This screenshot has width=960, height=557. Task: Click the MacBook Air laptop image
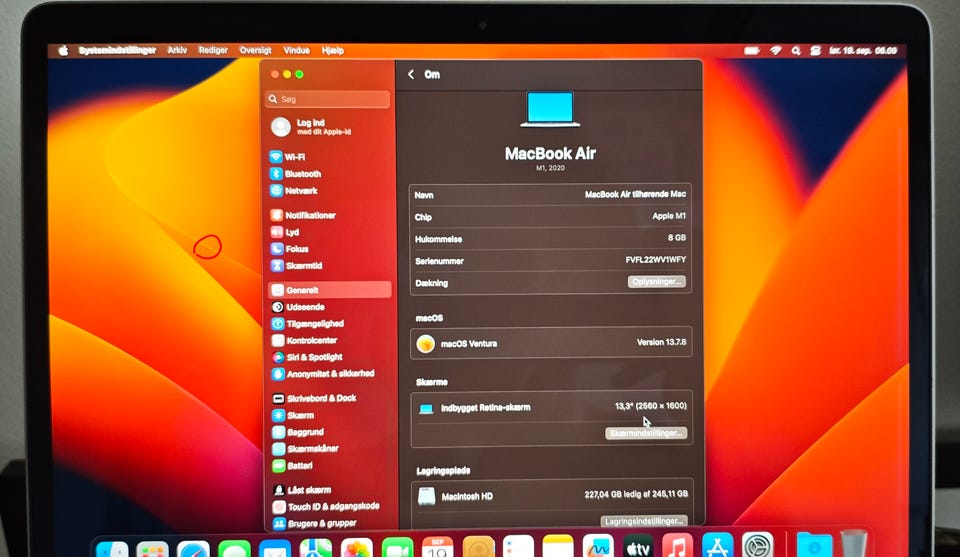click(x=550, y=109)
